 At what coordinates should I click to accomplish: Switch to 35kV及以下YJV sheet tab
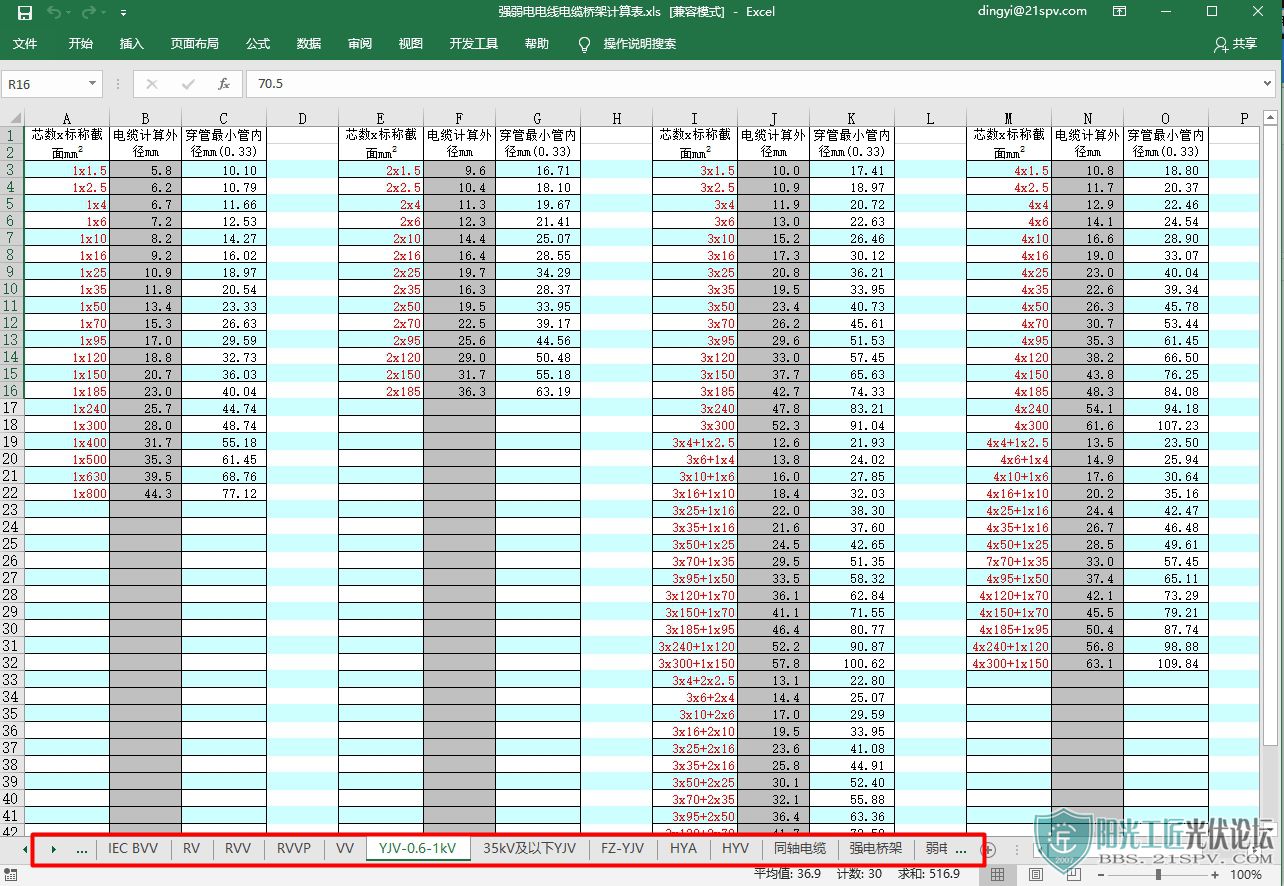coord(529,848)
